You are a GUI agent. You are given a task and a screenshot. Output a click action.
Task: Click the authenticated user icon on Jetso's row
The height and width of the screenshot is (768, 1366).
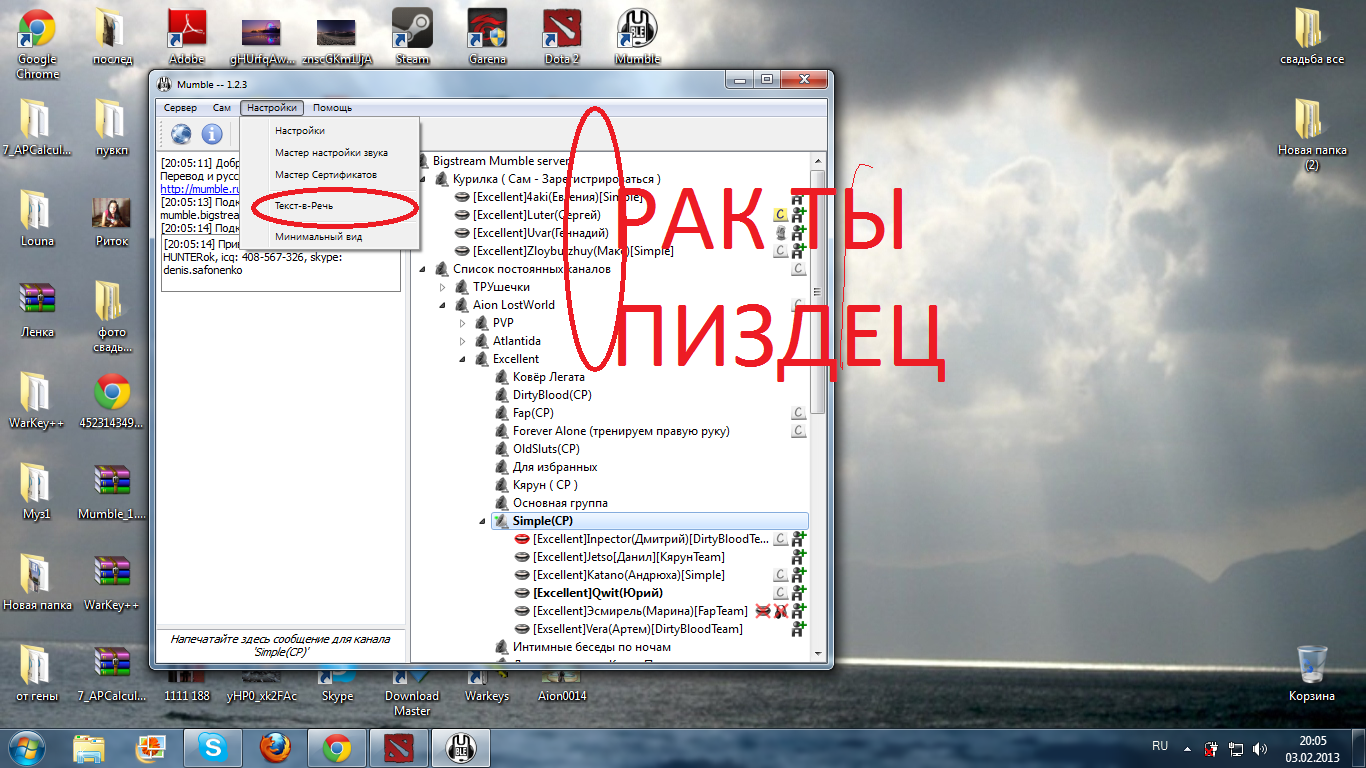point(799,556)
